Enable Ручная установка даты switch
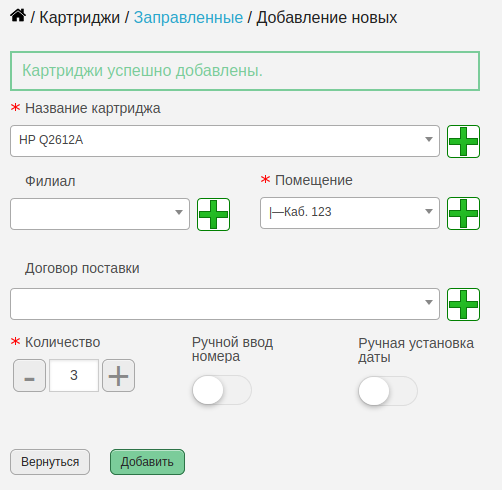The width and height of the screenshot is (502, 490). [x=388, y=391]
